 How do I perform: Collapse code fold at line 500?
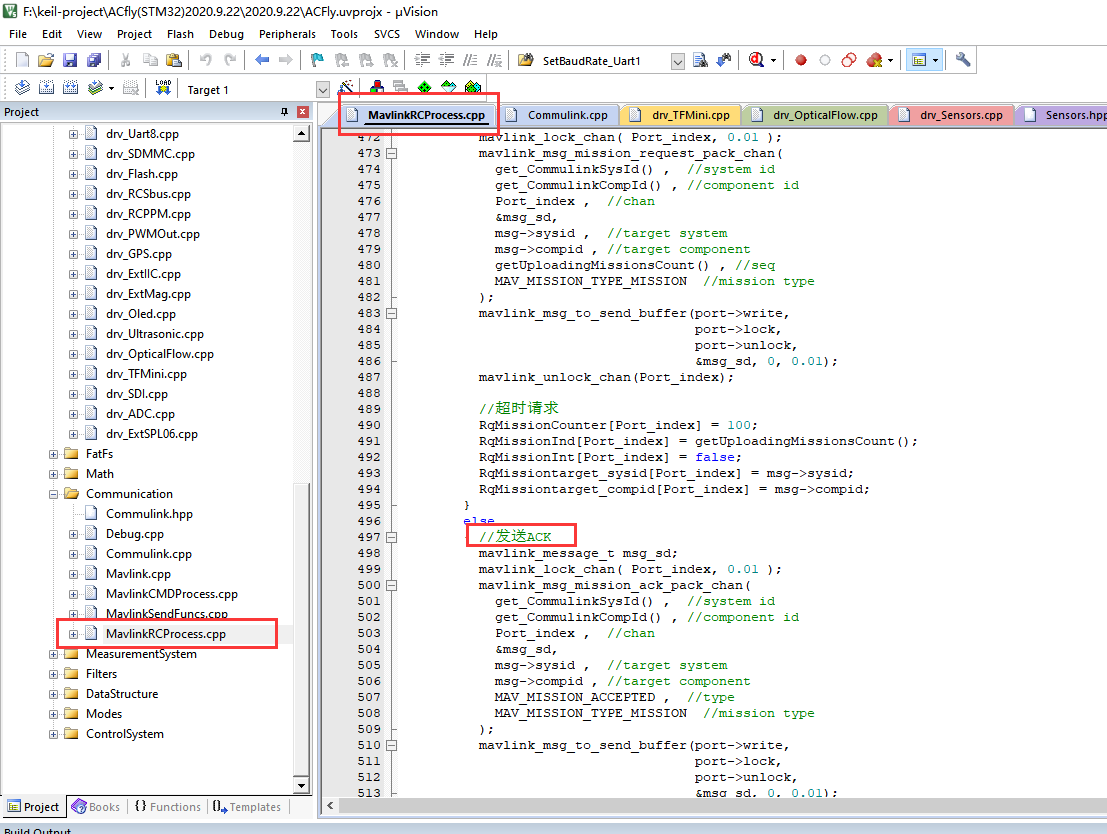pos(392,585)
